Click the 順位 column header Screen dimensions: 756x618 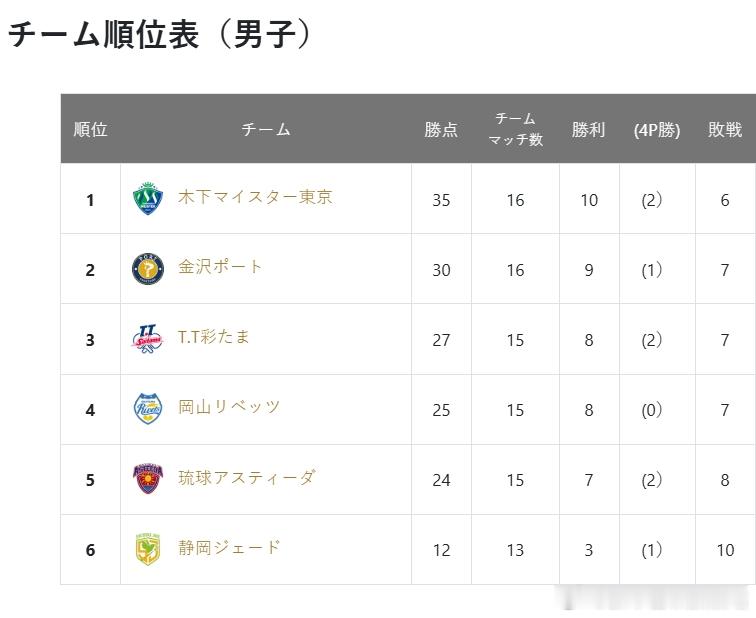[90, 129]
